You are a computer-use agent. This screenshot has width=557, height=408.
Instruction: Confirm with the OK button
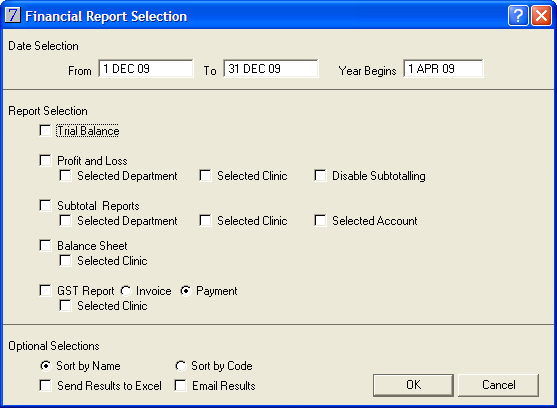(413, 385)
